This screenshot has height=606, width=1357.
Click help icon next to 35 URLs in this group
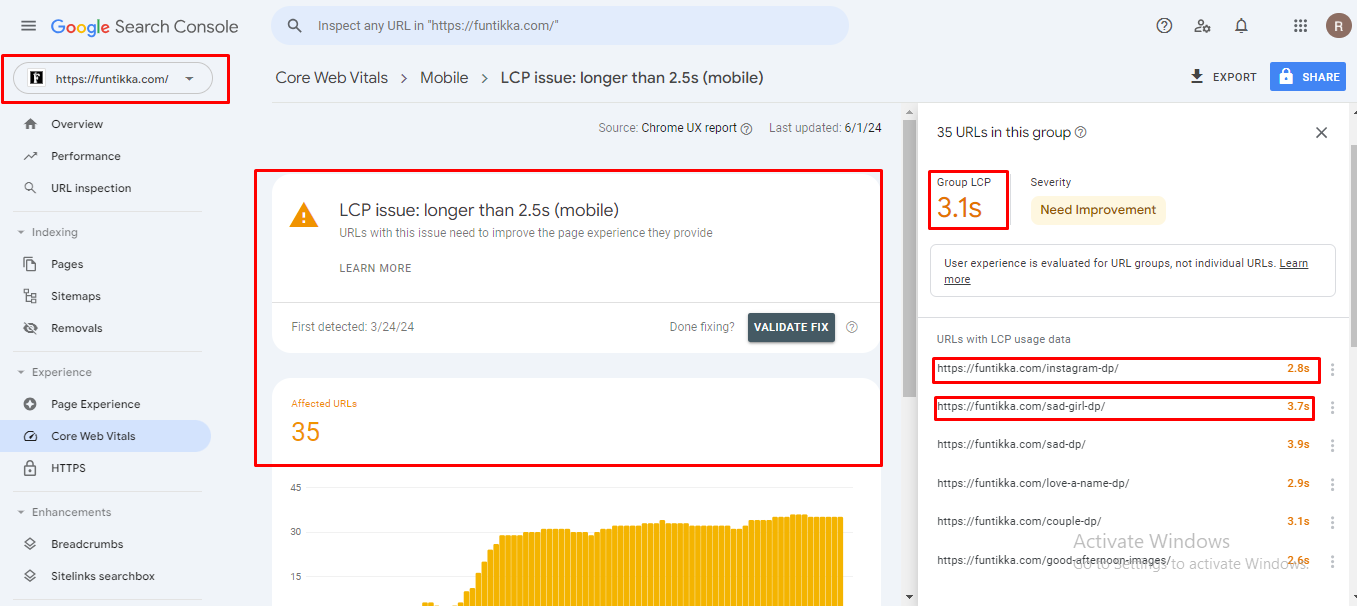click(1080, 132)
